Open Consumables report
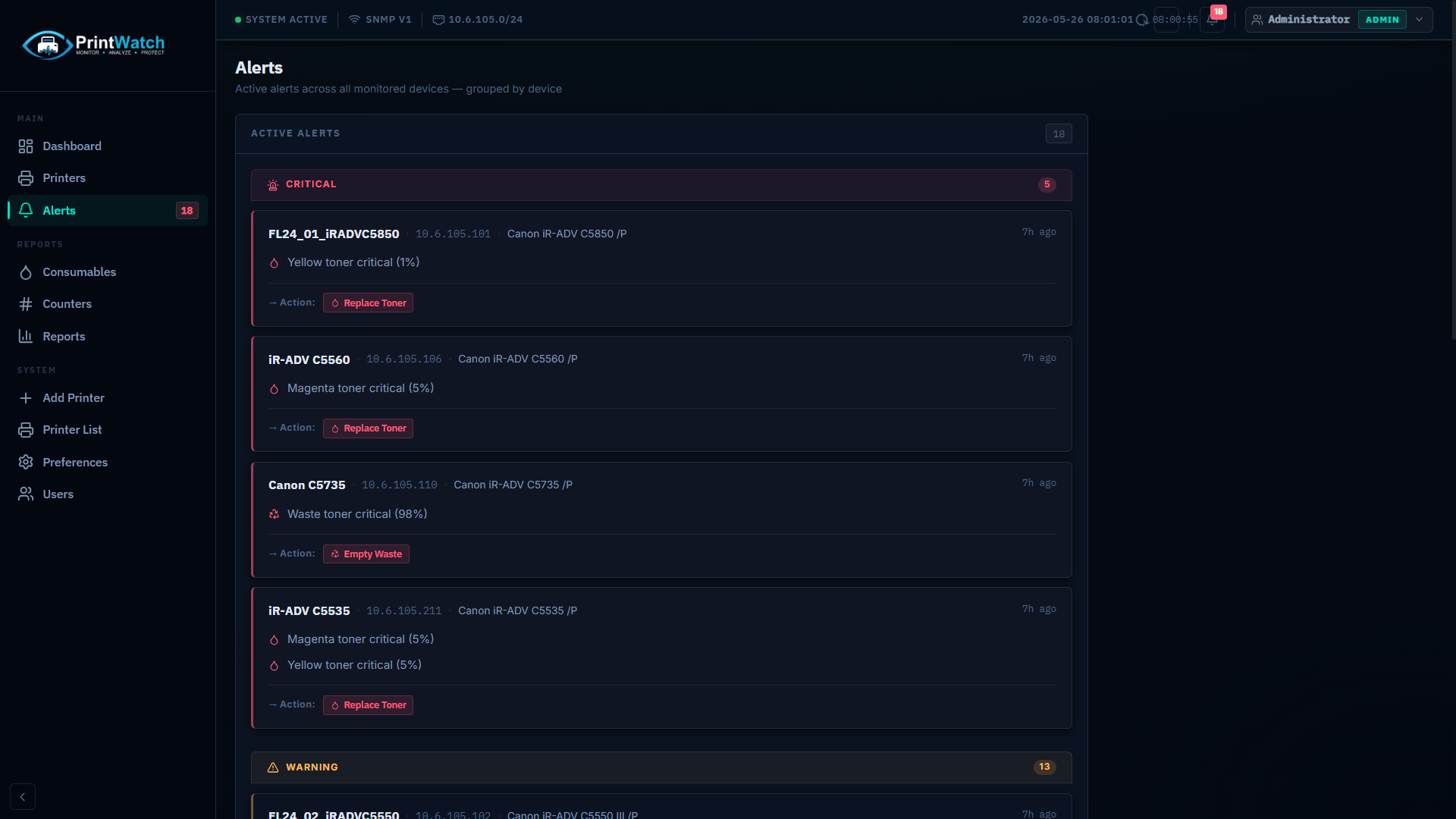Screen dimensions: 1456x819 pos(108,271)
